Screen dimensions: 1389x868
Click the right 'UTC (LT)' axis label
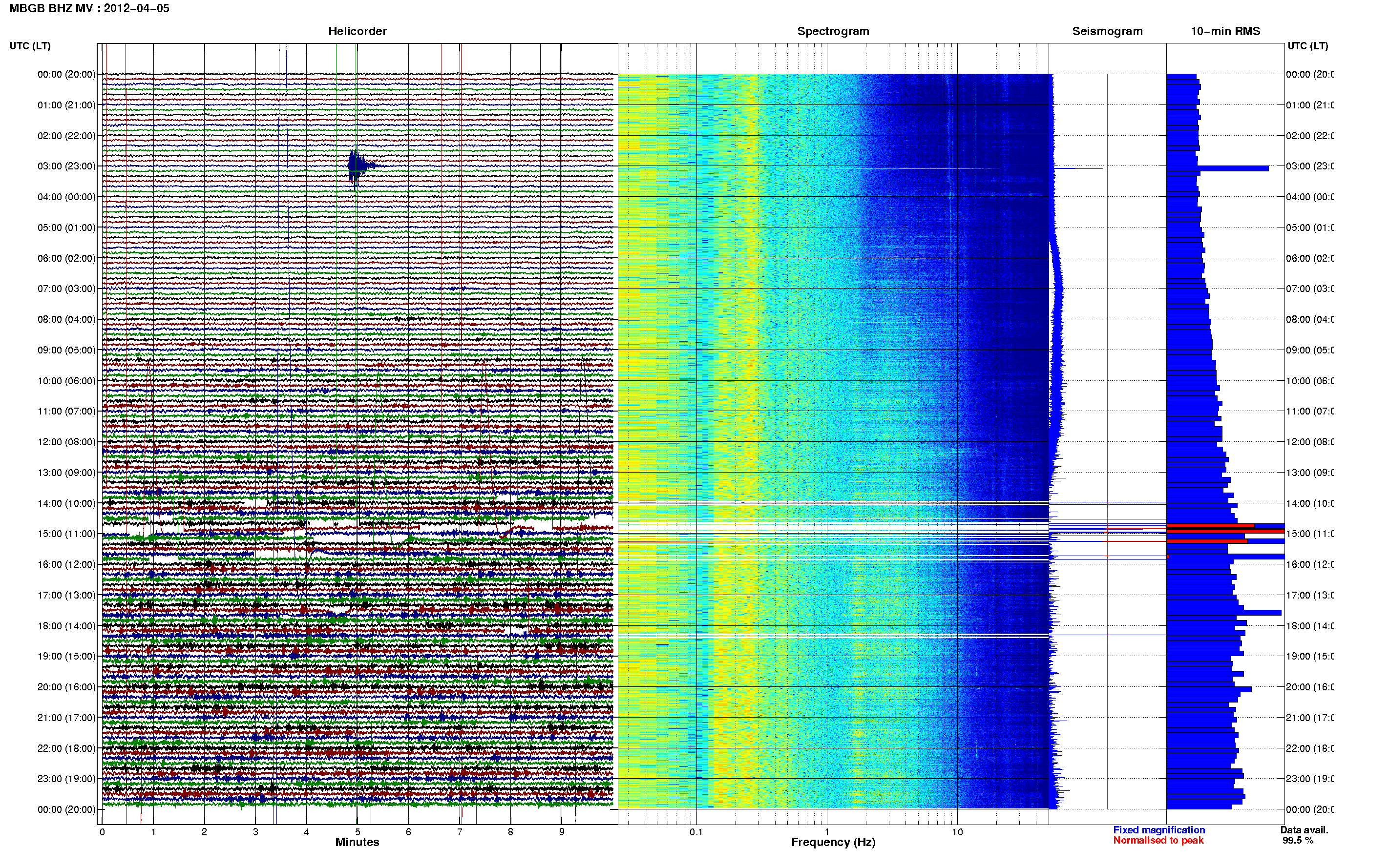tap(1307, 46)
